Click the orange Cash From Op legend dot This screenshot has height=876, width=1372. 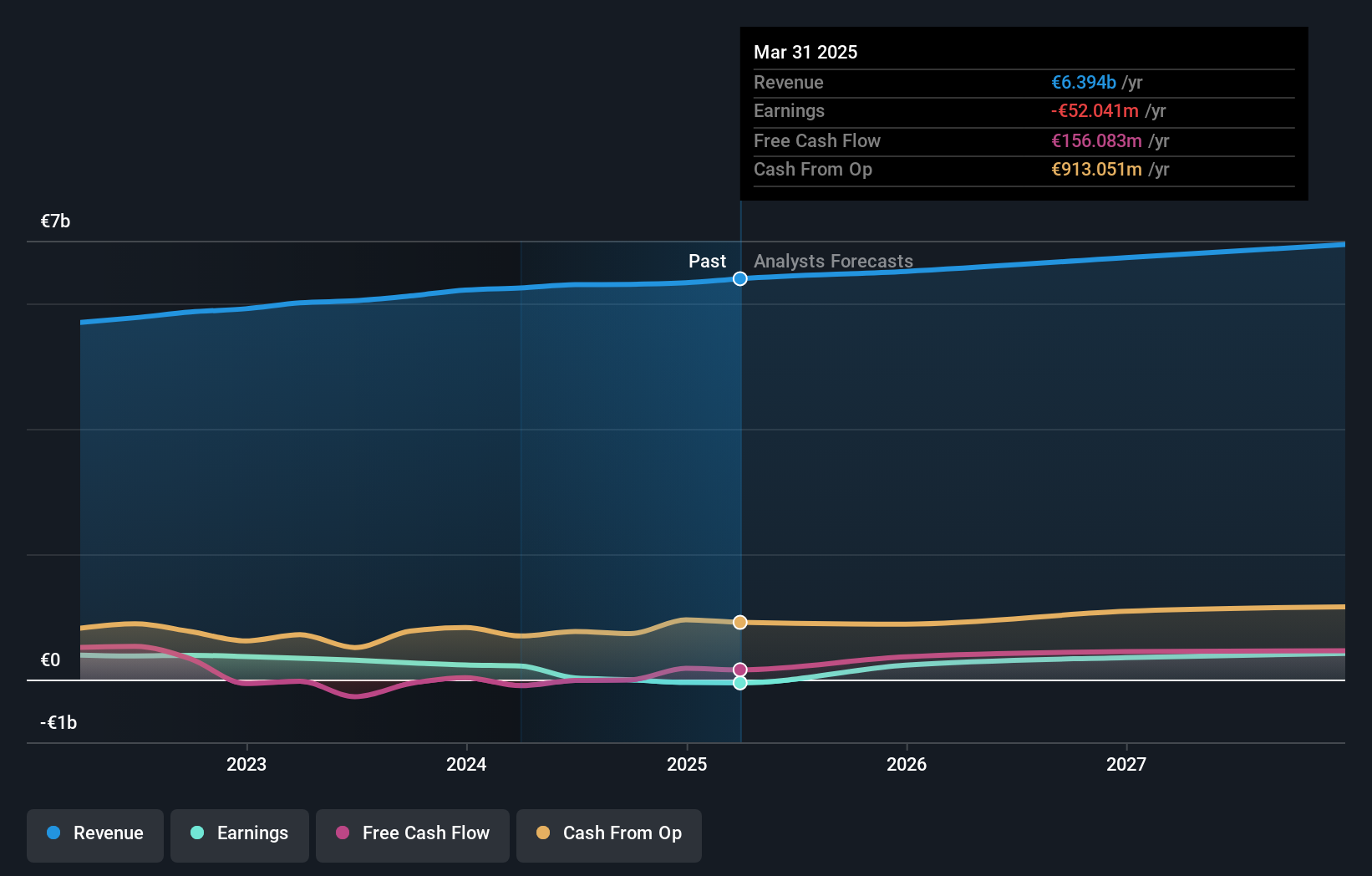pyautogui.click(x=543, y=833)
